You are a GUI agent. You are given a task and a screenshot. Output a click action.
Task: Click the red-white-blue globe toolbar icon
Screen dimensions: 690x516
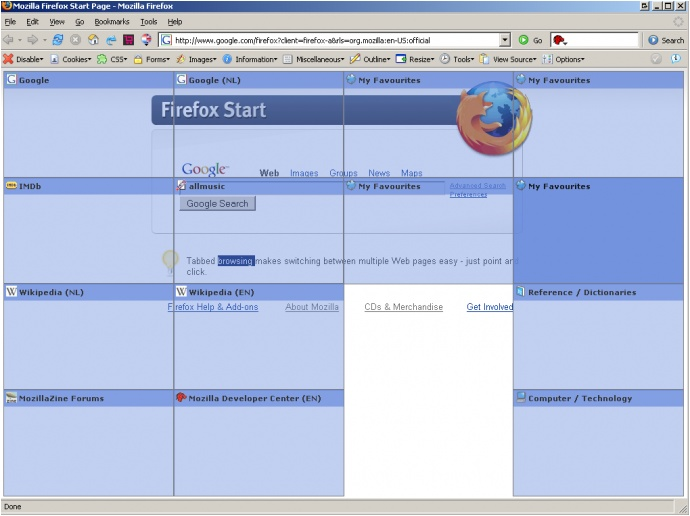click(146, 40)
